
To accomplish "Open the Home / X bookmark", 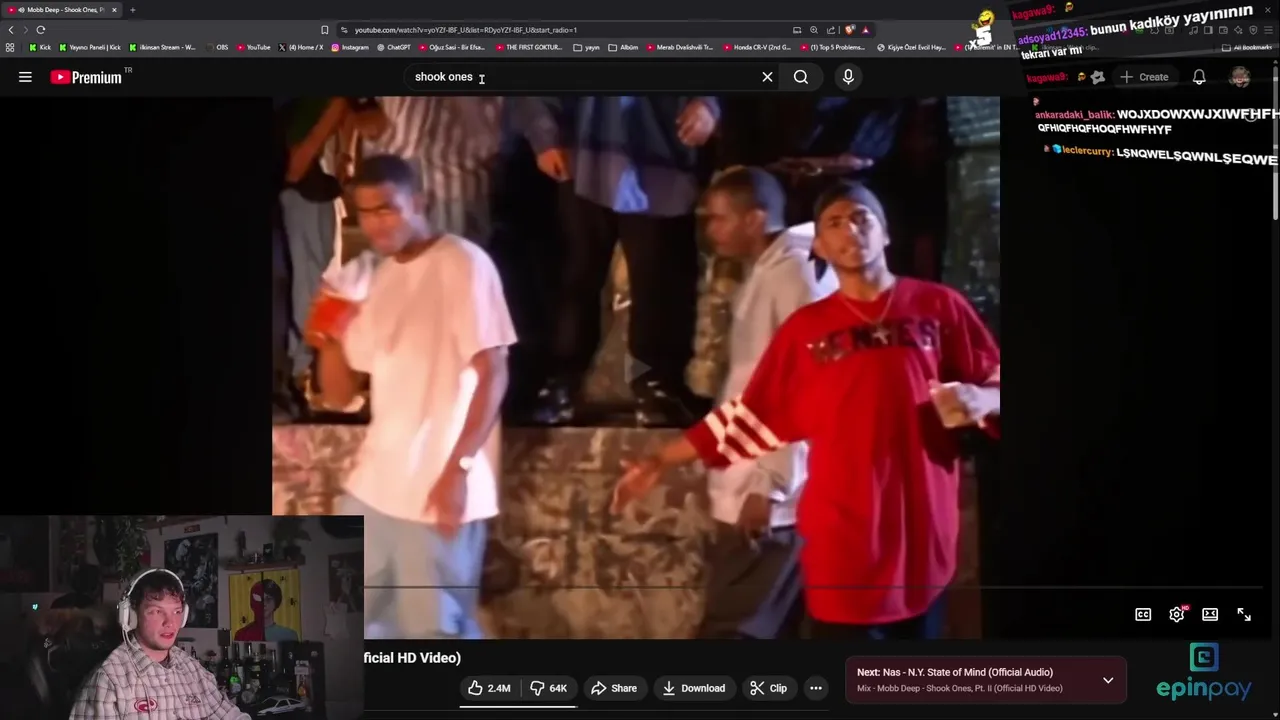I will click(x=301, y=47).
